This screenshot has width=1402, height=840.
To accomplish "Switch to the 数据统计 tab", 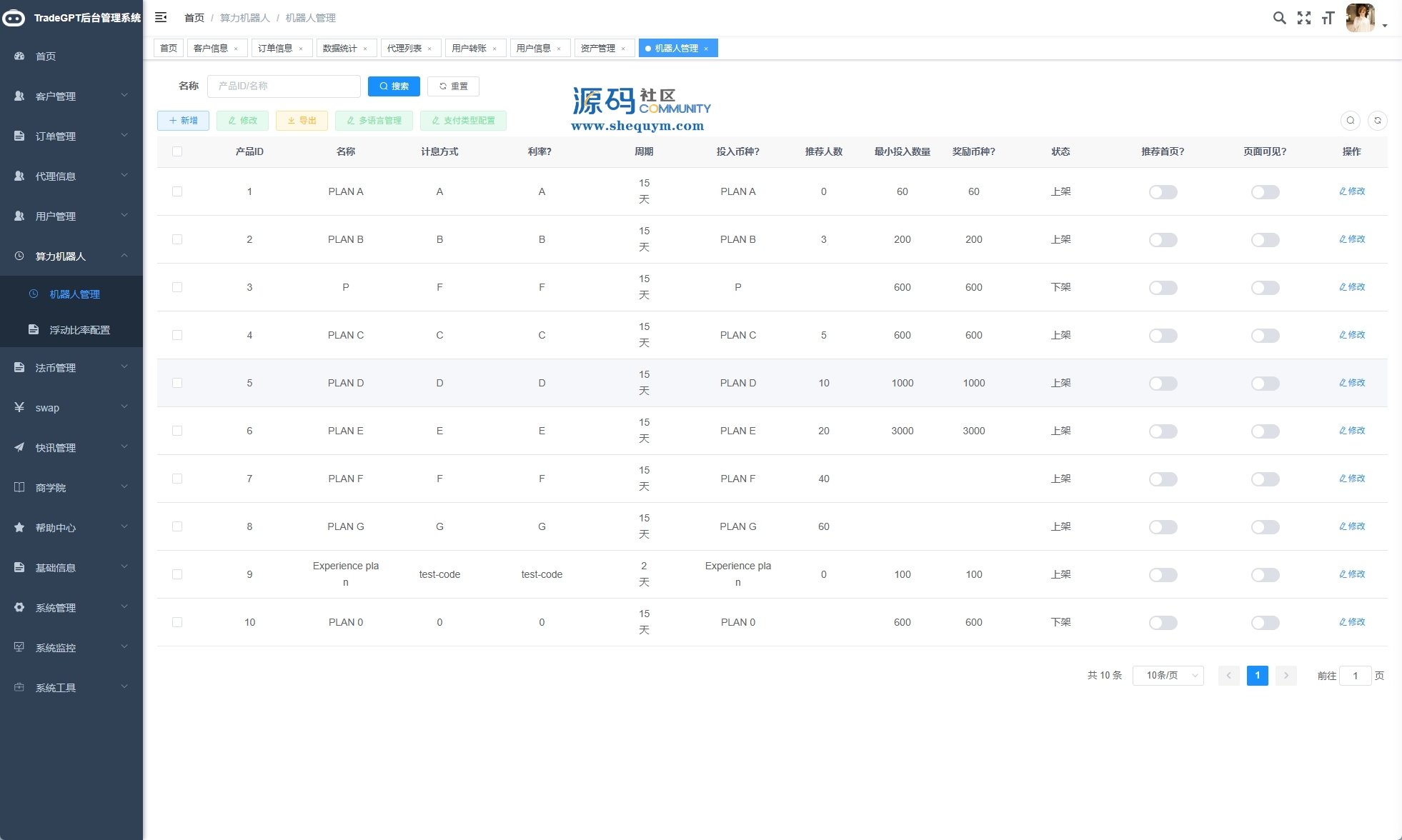I will [339, 49].
